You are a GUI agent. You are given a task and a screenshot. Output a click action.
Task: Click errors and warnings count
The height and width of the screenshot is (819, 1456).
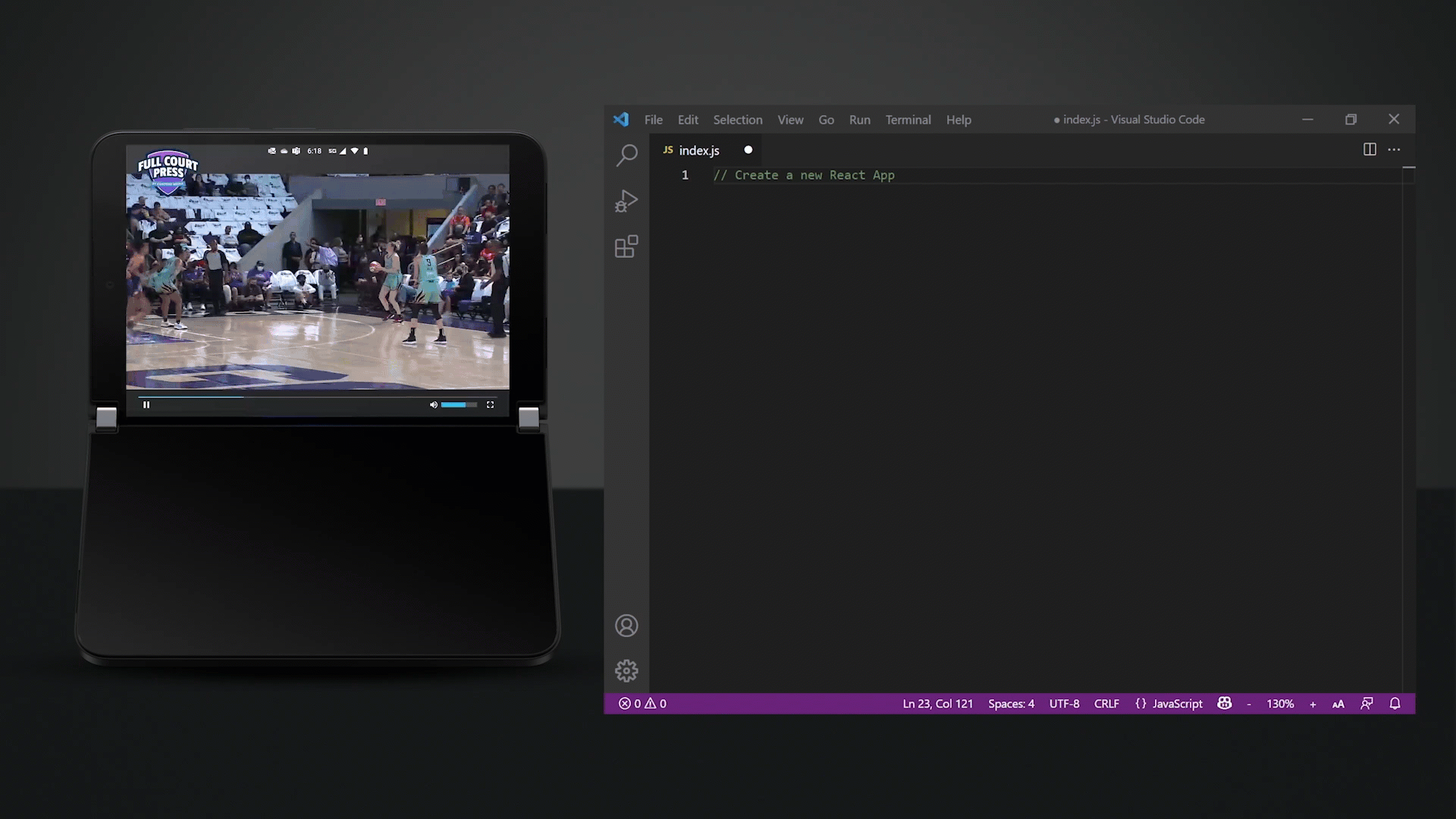tap(642, 704)
